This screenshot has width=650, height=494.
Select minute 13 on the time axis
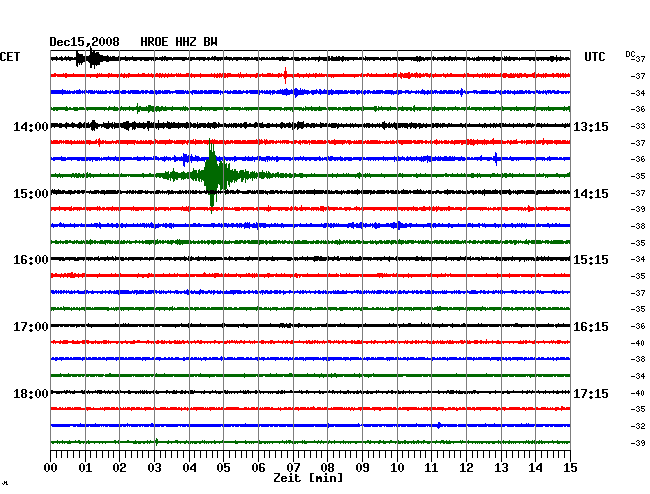coord(501,468)
